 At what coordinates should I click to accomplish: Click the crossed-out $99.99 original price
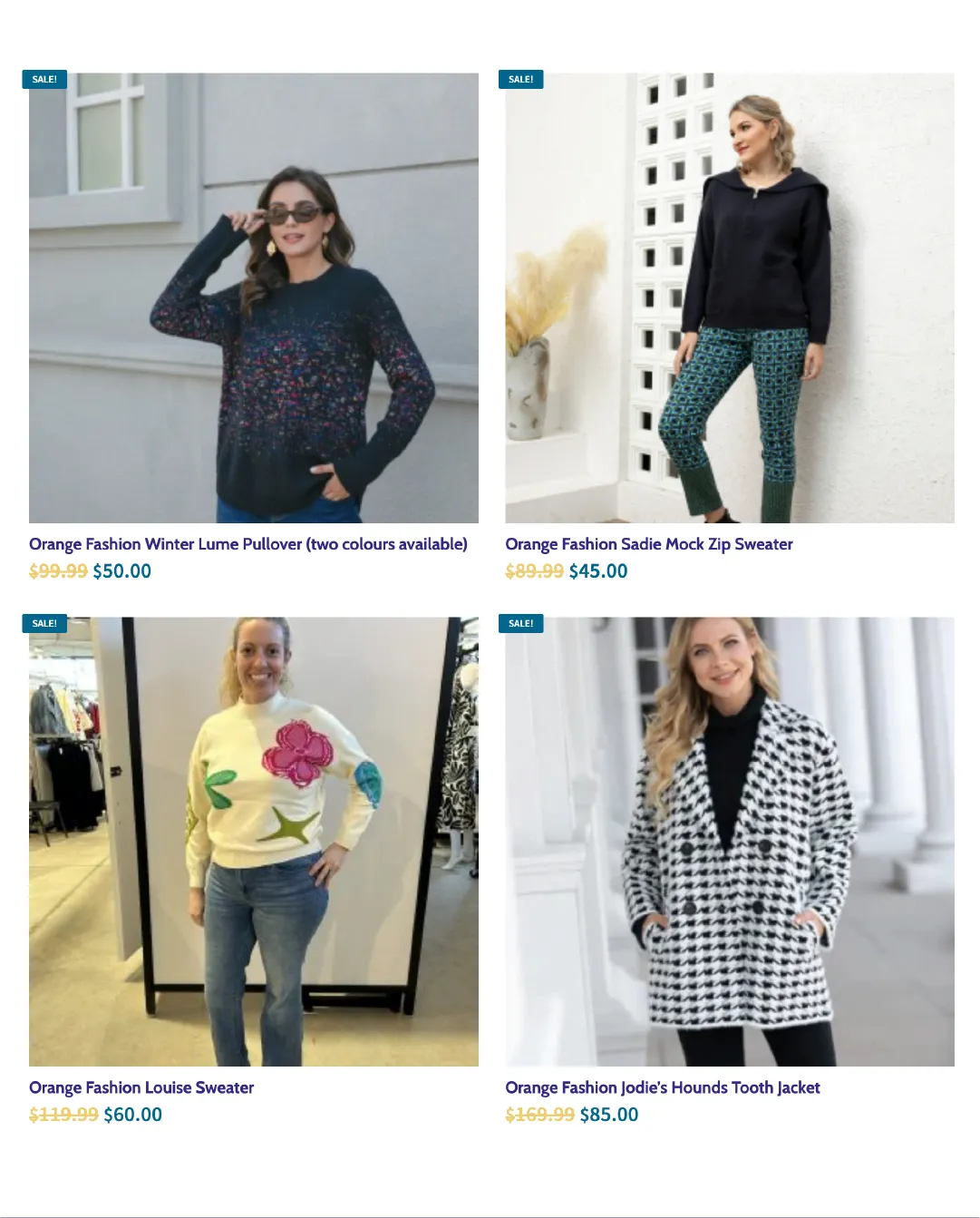(59, 571)
